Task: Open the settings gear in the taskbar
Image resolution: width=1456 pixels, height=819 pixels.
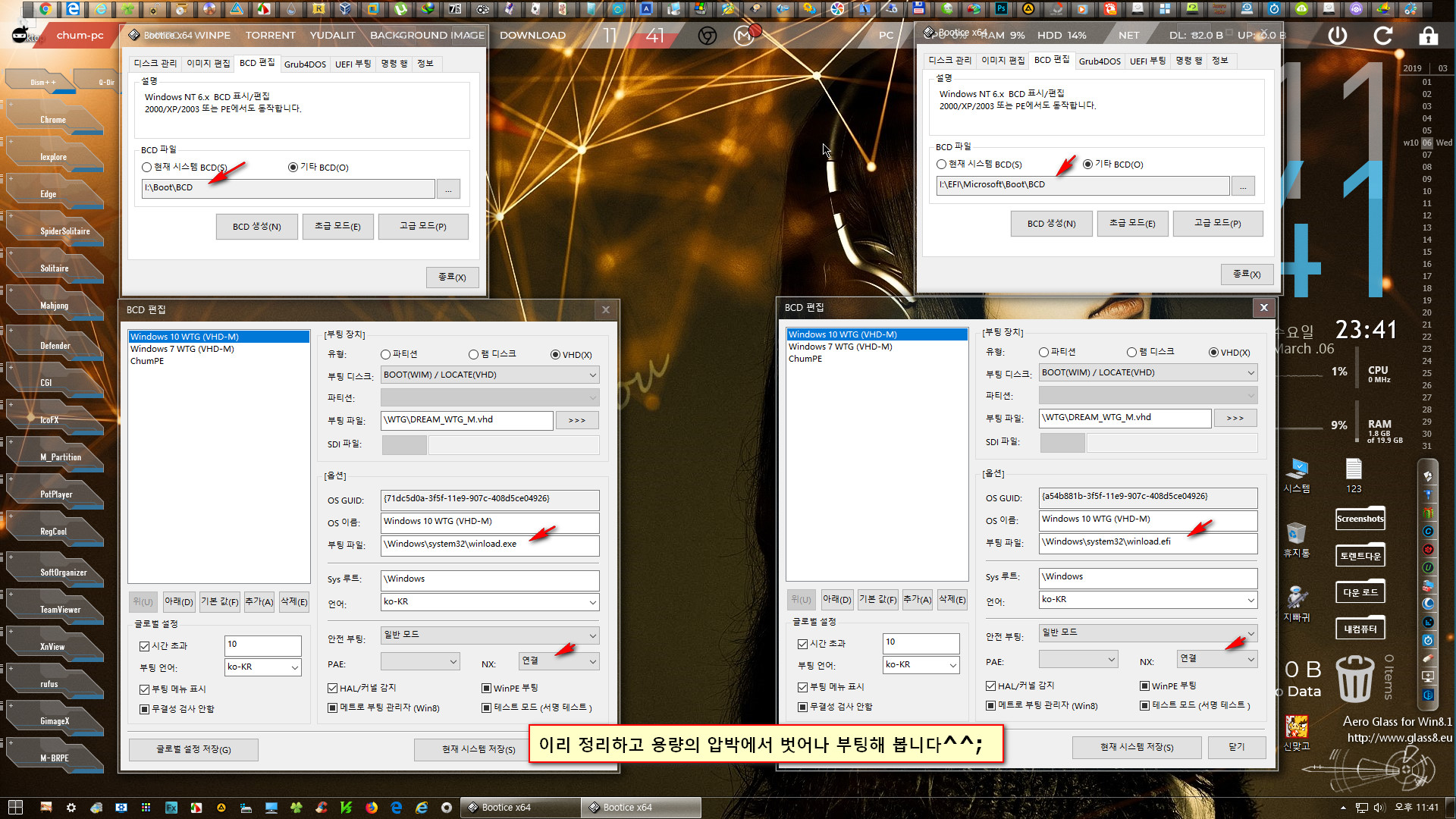Action: [x=71, y=808]
